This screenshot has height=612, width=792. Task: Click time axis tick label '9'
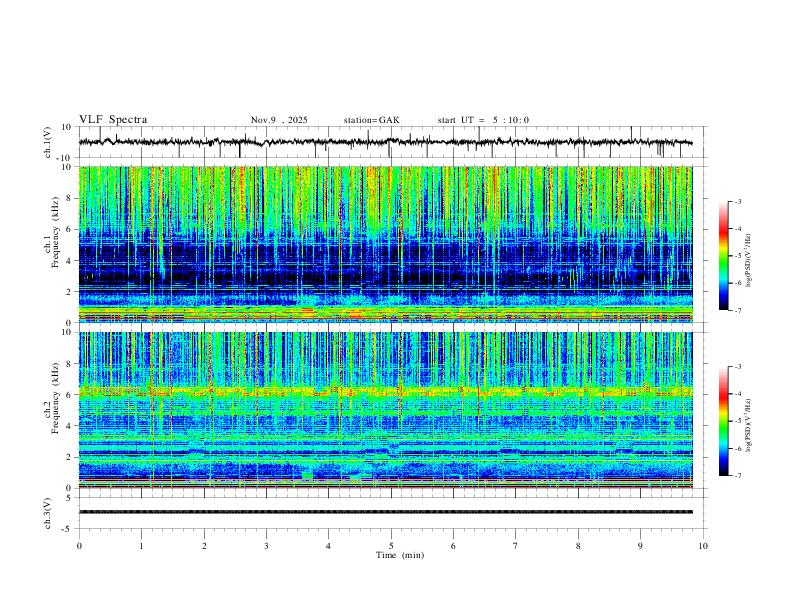click(x=640, y=546)
